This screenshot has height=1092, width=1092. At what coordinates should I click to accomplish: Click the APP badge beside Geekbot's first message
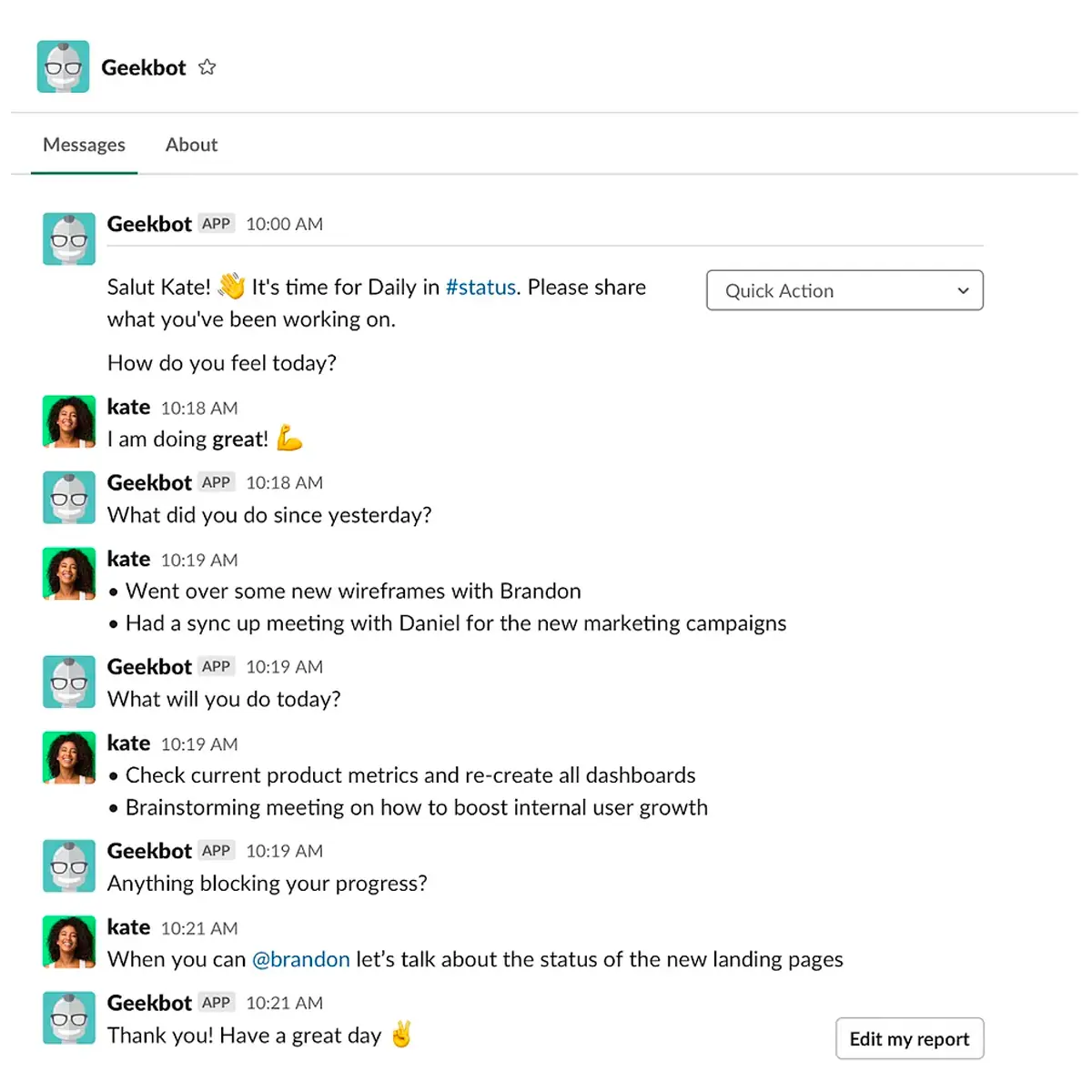tap(216, 223)
